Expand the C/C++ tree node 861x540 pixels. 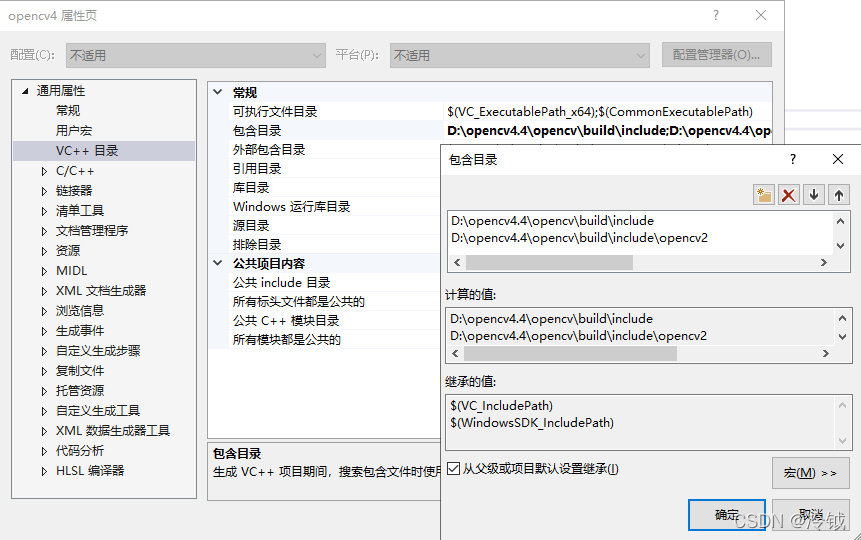[x=44, y=171]
